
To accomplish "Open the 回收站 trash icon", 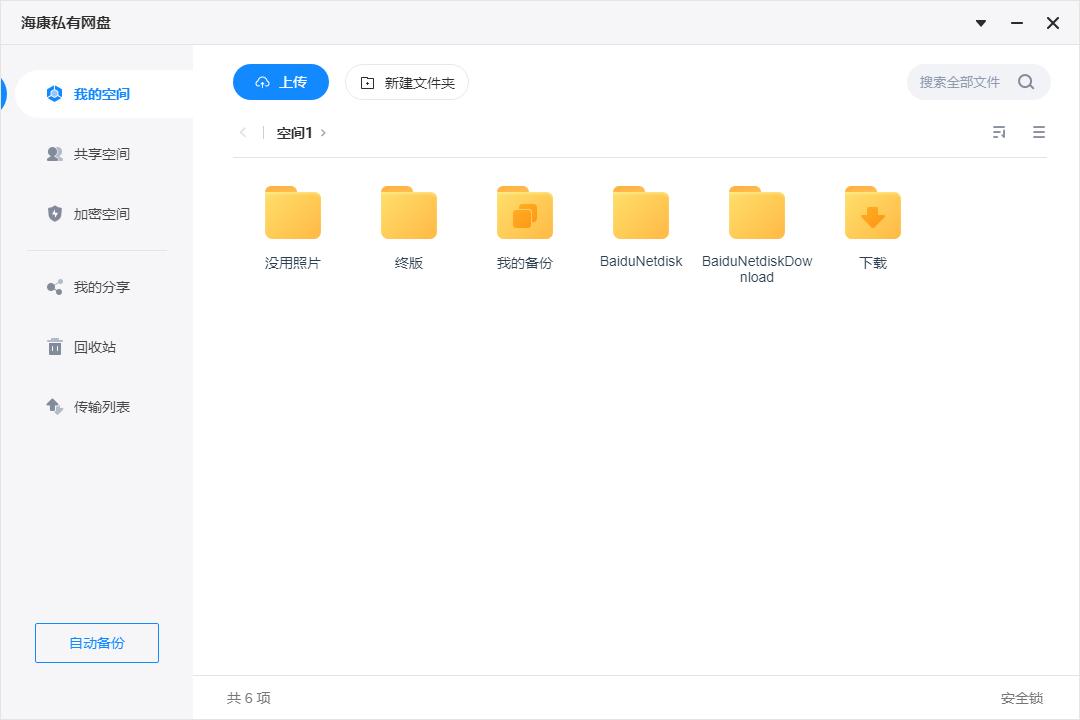I will tap(54, 346).
